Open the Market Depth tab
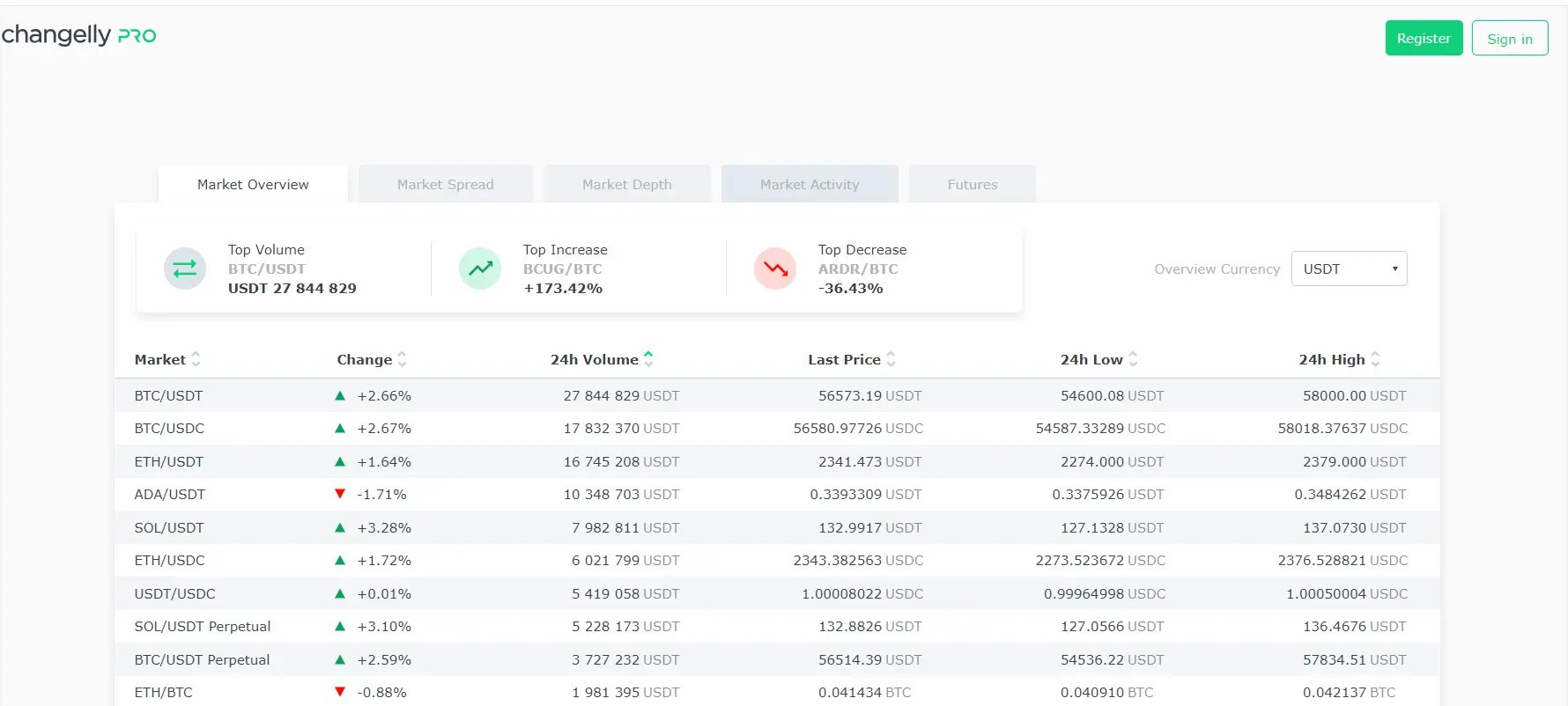 pos(626,184)
